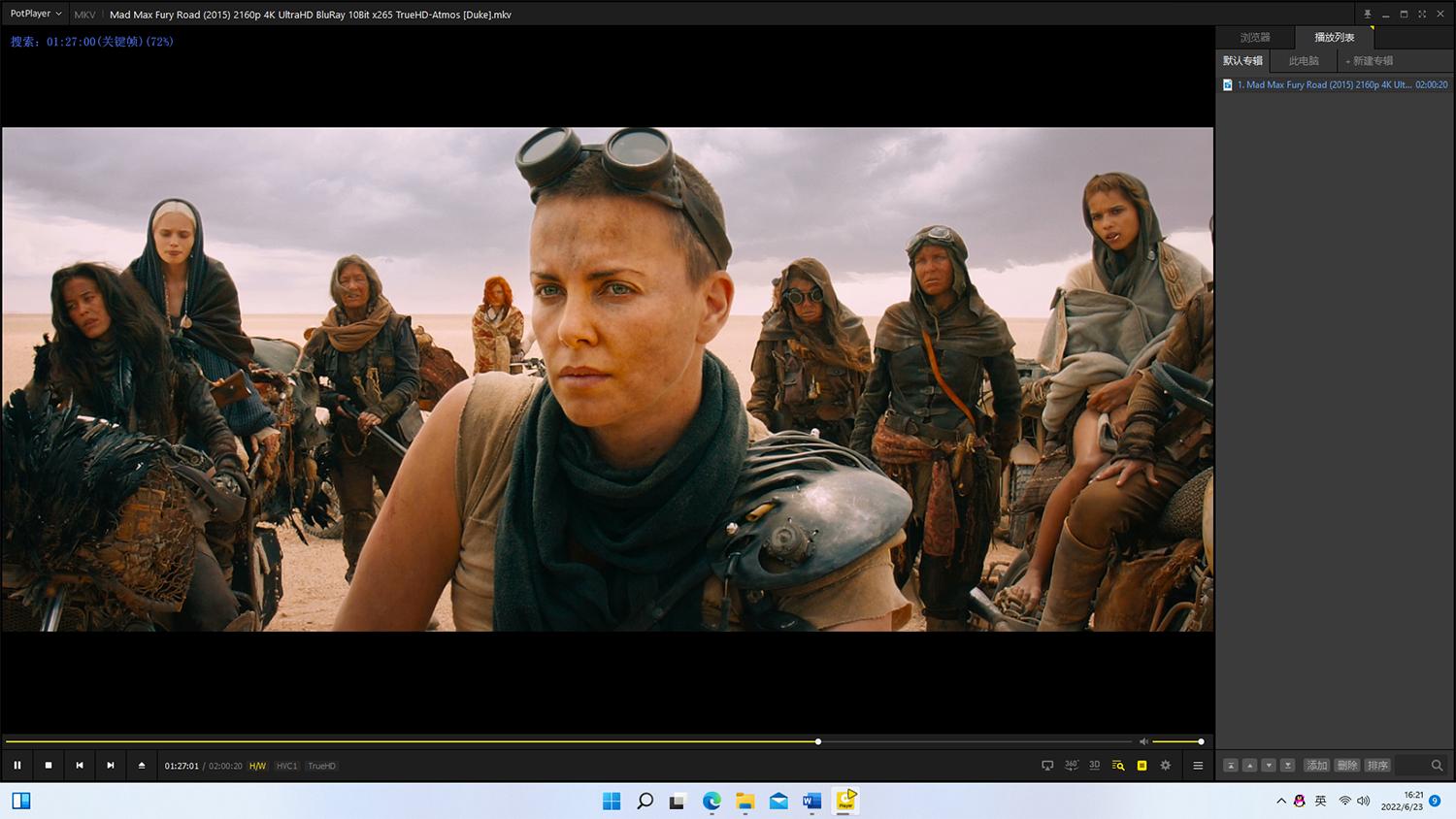Enable 360° video mode

coord(1071,766)
